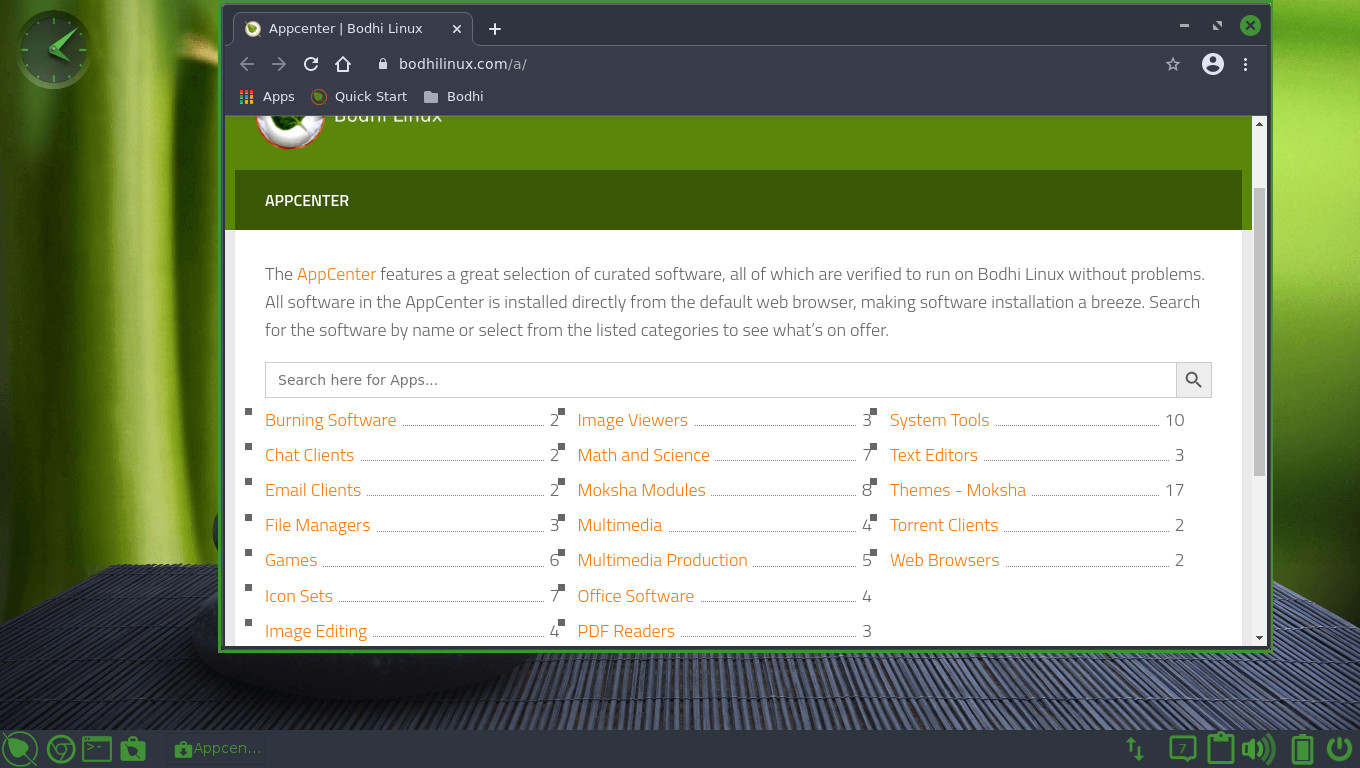Reload the Appcenter page
Viewport: 1360px width, 768px height.
click(311, 64)
